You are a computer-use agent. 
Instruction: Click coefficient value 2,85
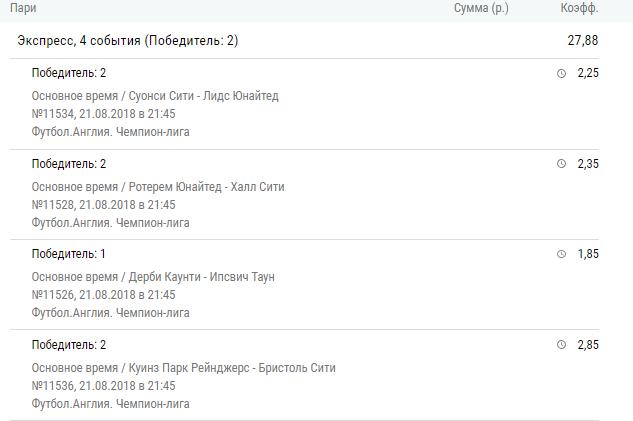coord(588,345)
